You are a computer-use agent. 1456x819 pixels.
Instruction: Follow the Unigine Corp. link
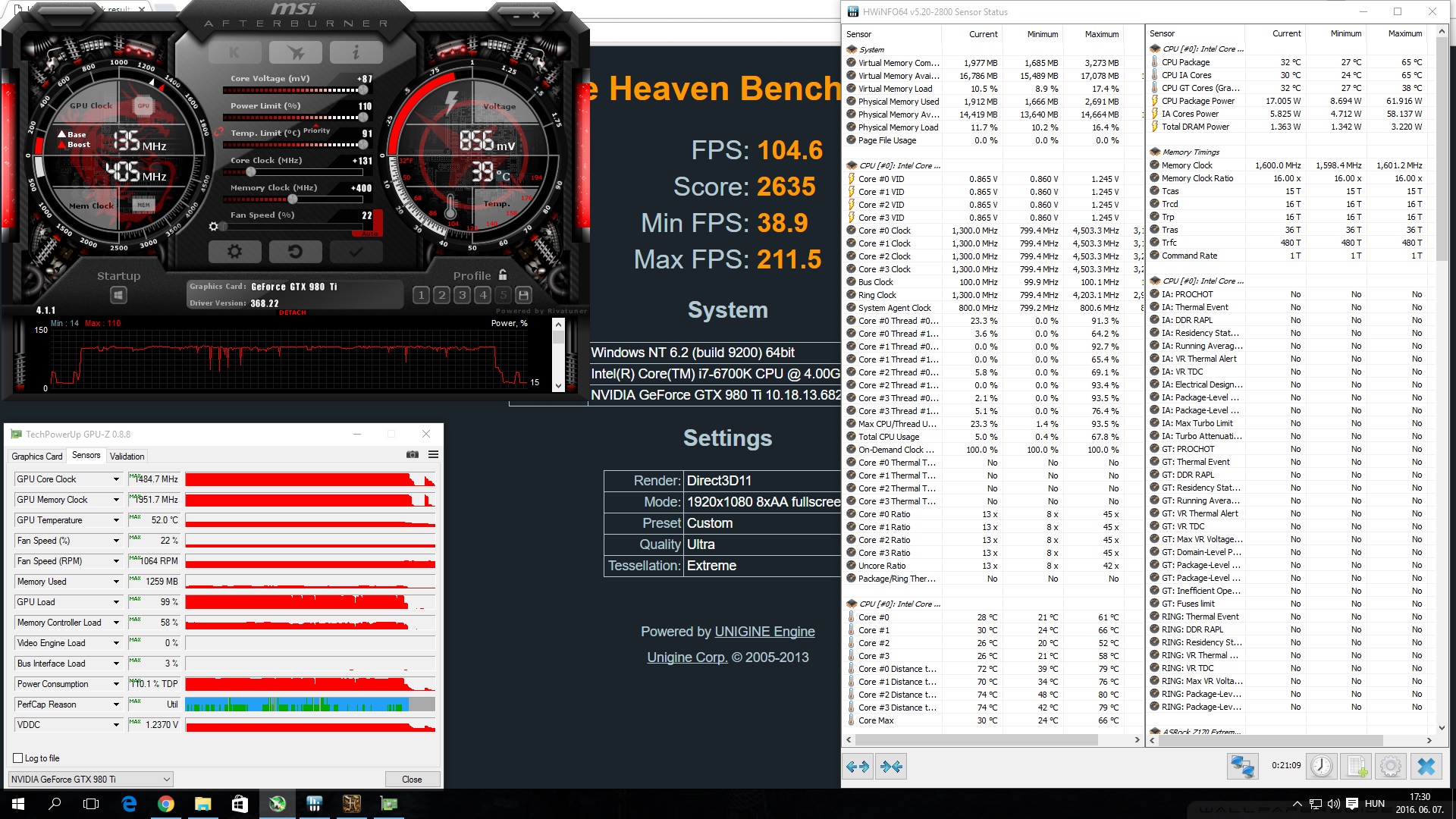tap(687, 657)
